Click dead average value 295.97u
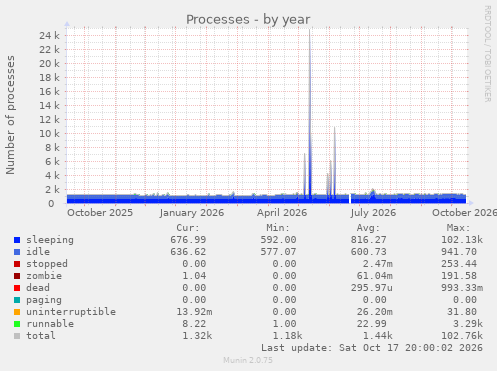Image resolution: width=497 pixels, height=371 pixels. click(x=371, y=288)
